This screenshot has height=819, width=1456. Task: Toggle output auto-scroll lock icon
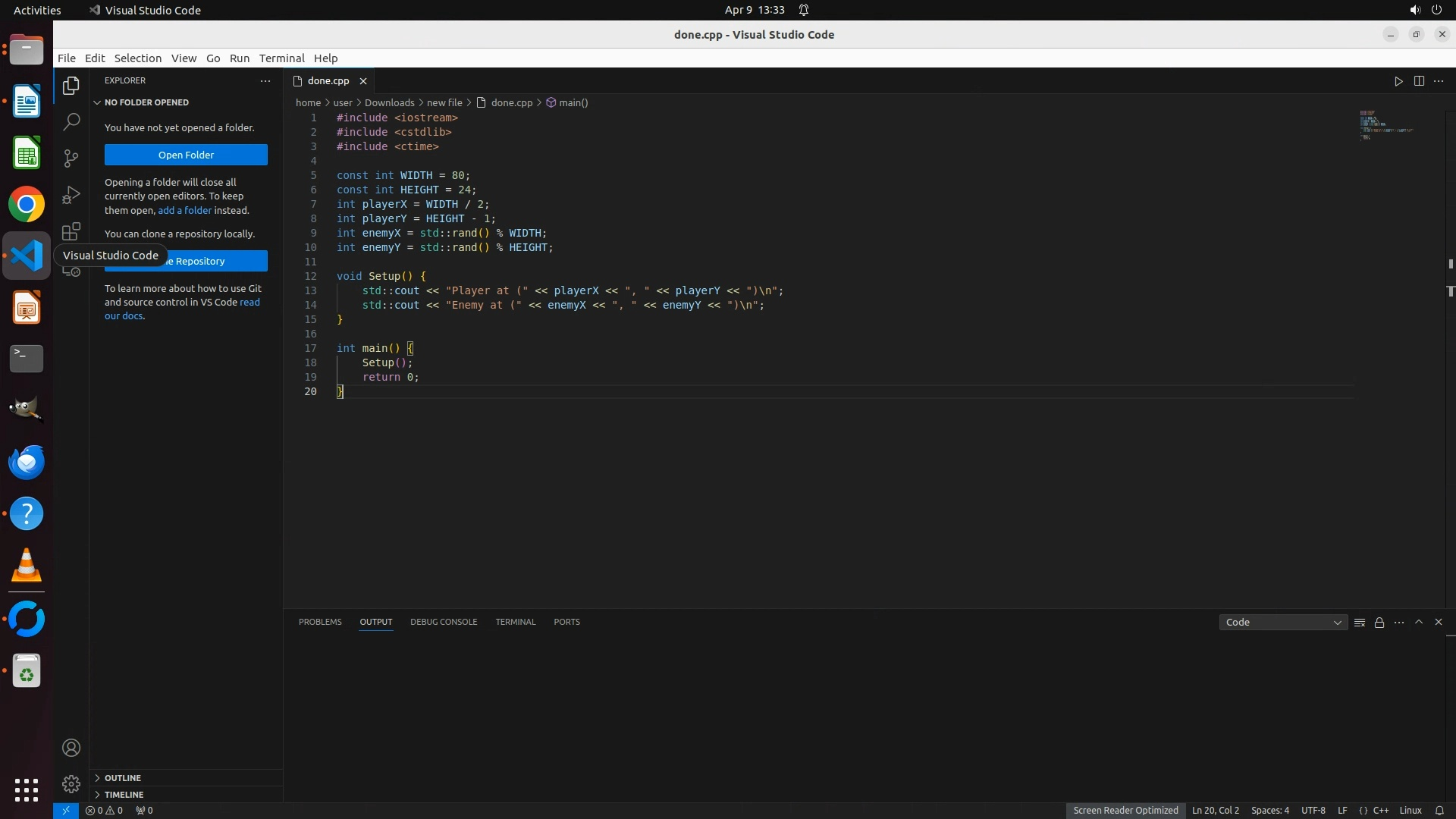point(1379,622)
